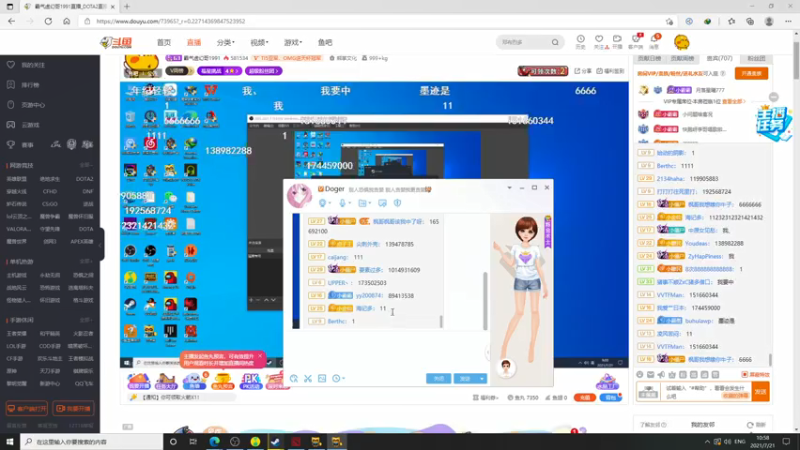Click the orange 充值 recharge button
800x450 pixels.
coord(585,397)
